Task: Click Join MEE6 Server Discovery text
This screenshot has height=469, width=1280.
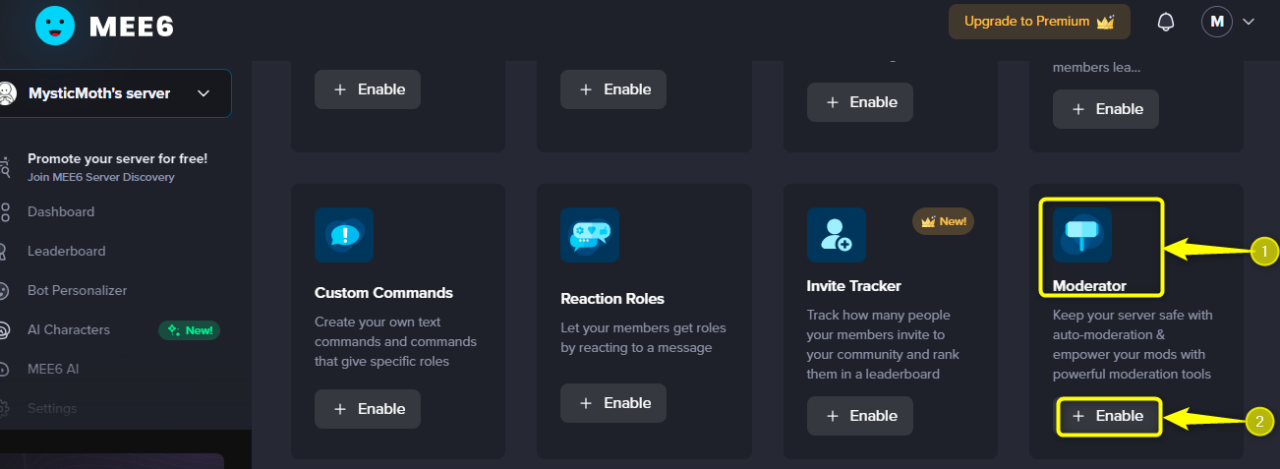Action: pos(101,177)
